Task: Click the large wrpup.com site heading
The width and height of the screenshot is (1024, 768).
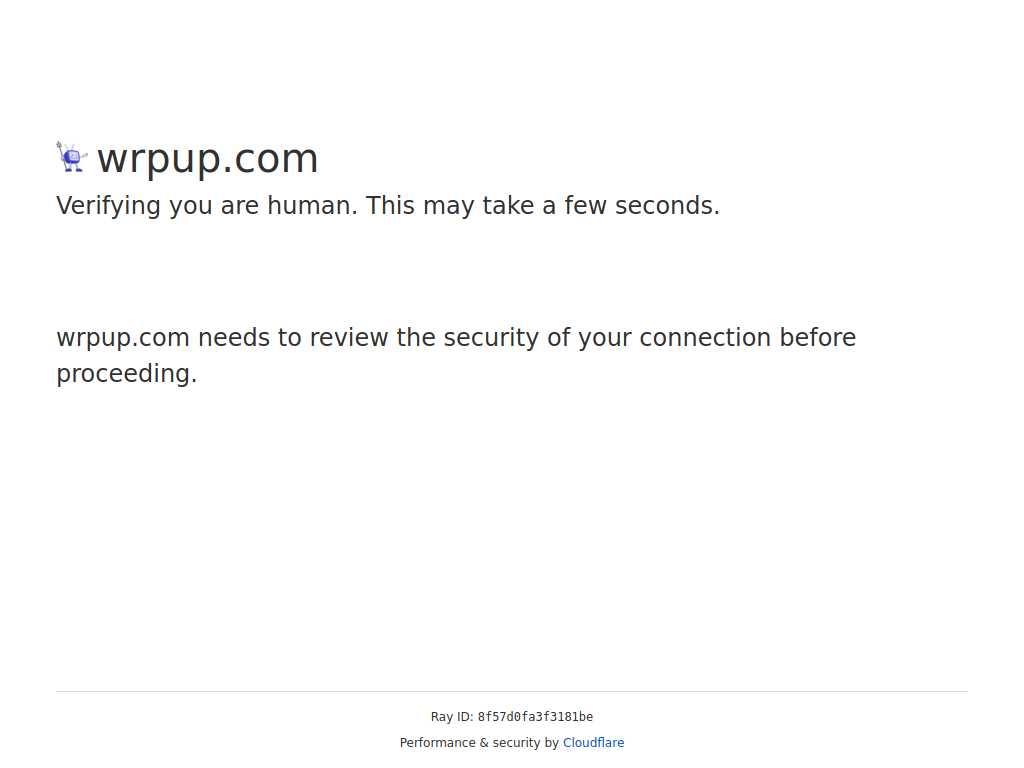Action: [x=207, y=158]
